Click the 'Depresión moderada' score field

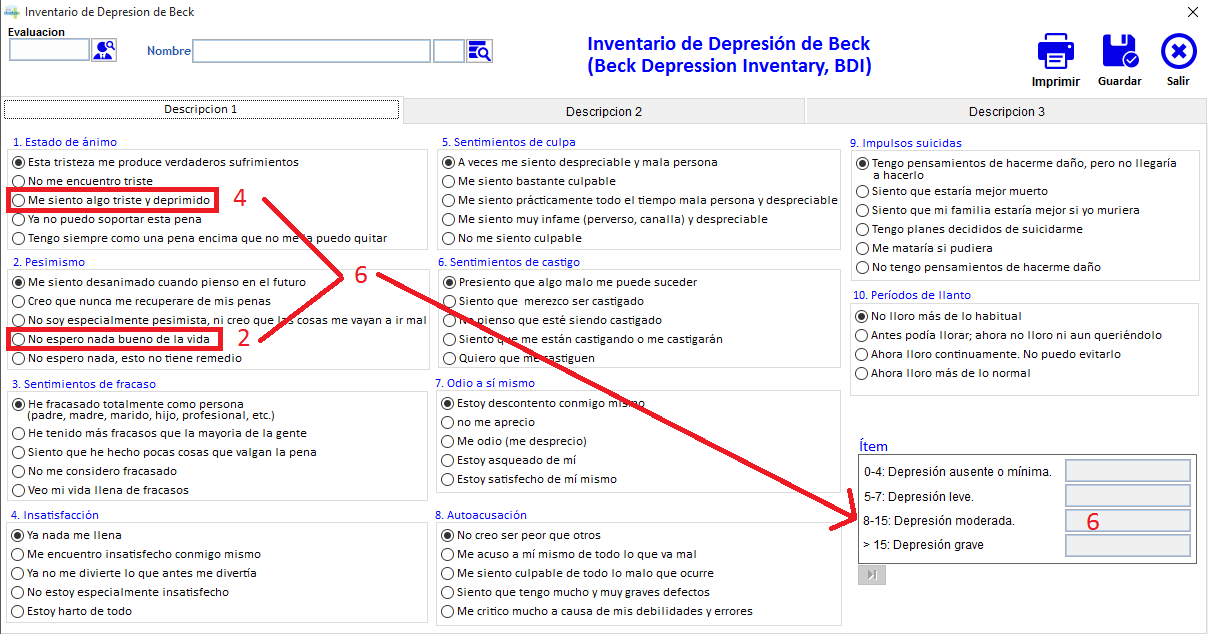click(1127, 520)
